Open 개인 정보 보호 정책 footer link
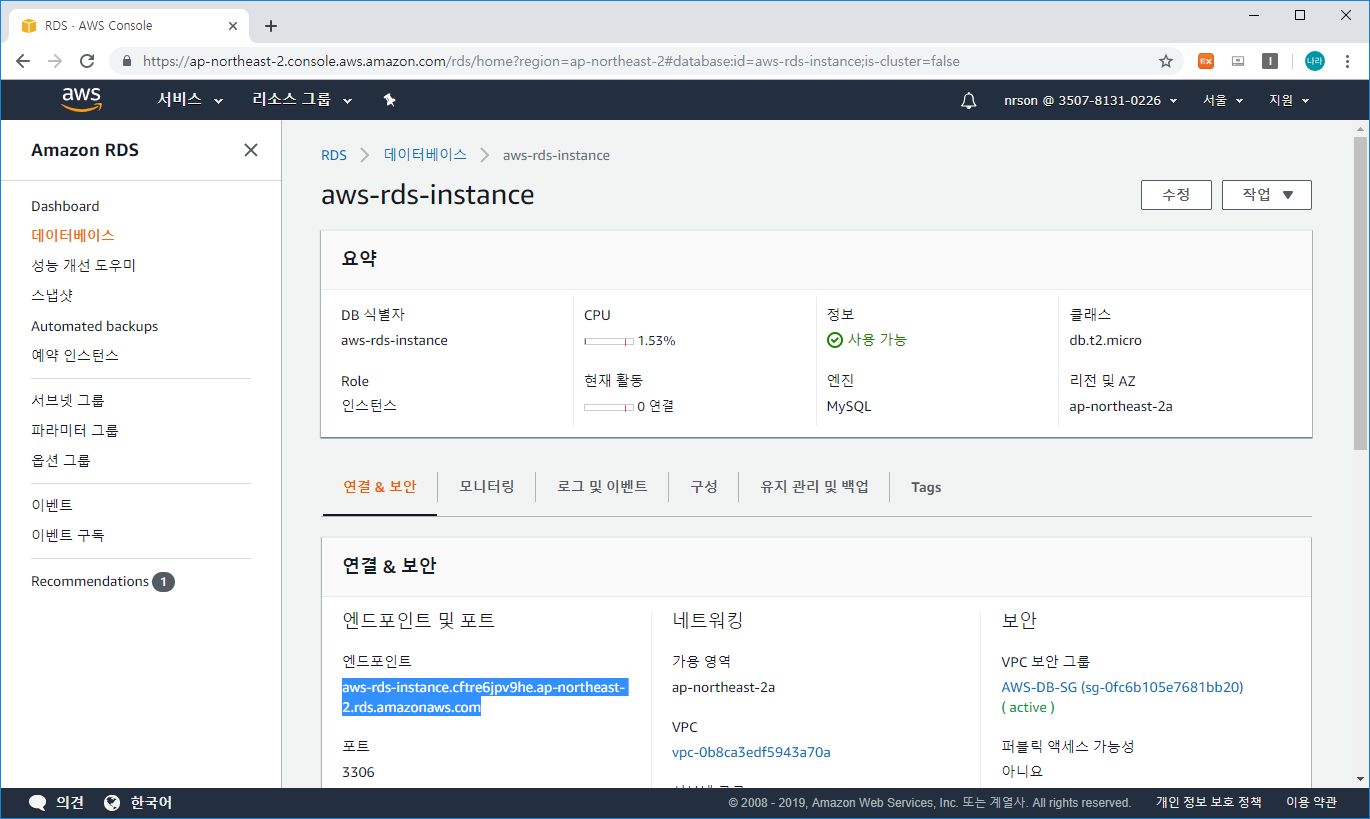Viewport: 1370px width, 819px height. pos(1208,802)
